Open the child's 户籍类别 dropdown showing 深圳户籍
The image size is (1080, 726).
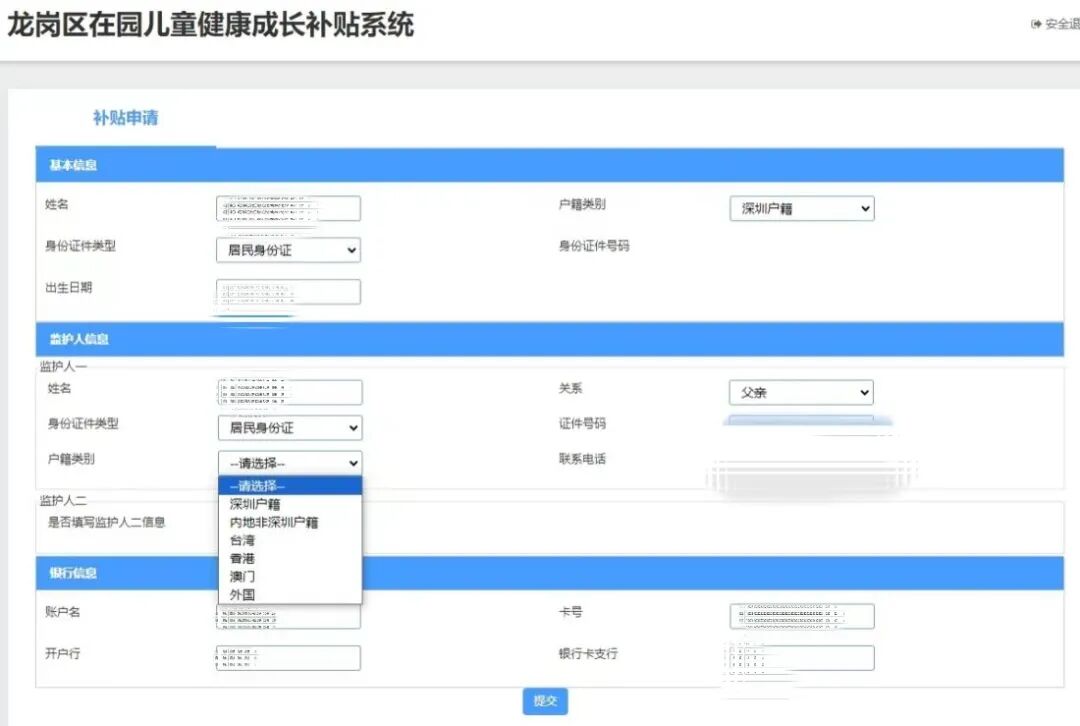pos(801,209)
